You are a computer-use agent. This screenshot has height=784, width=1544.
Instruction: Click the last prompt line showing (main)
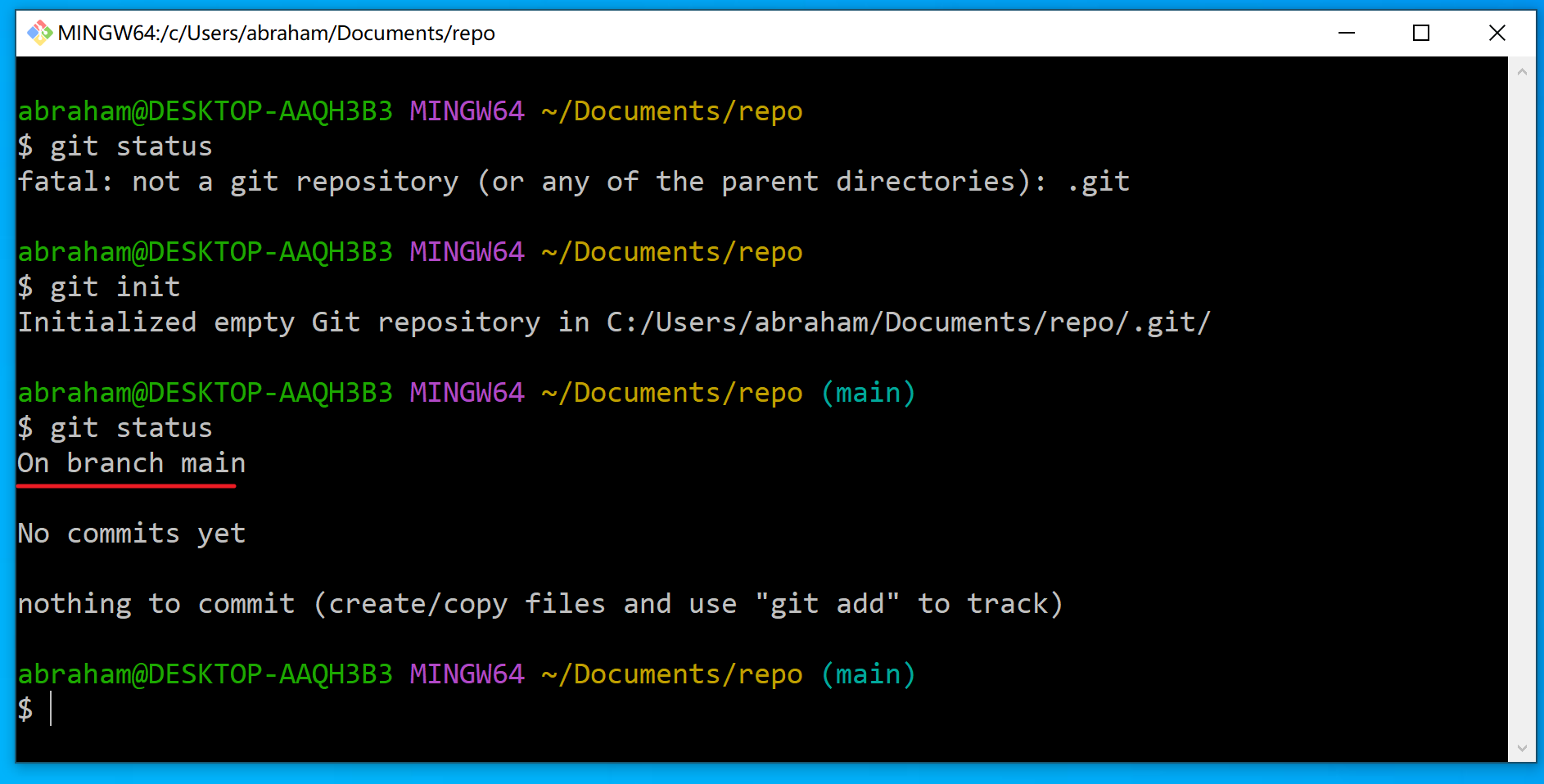click(467, 674)
